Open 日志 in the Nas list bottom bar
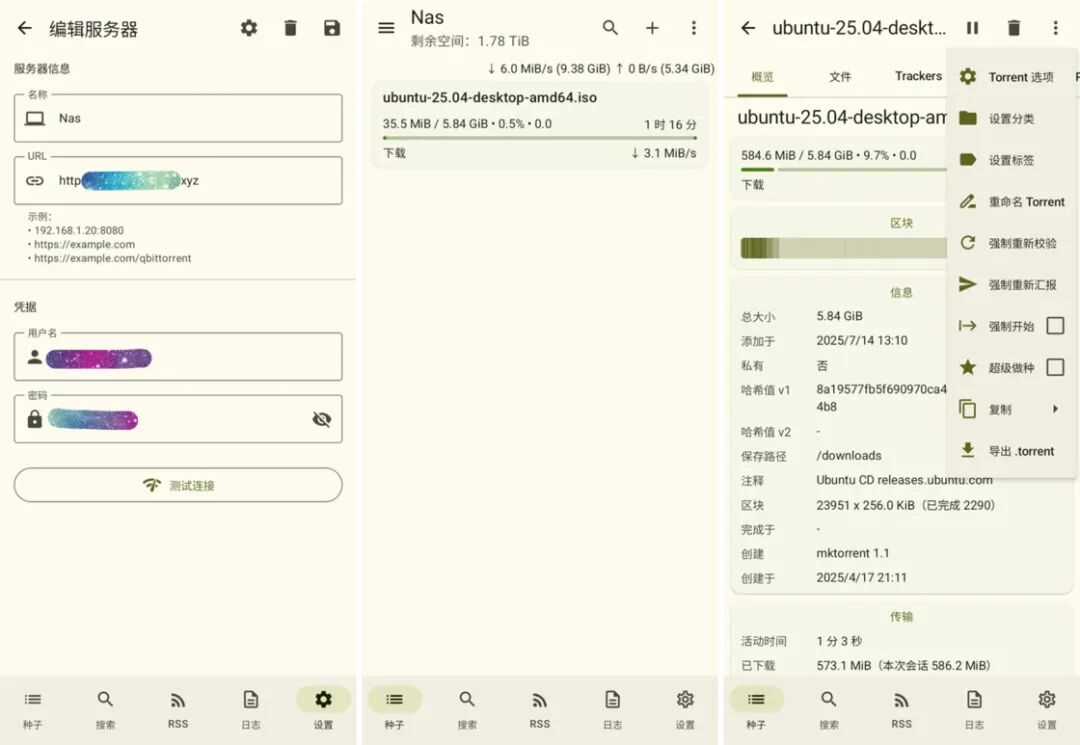This screenshot has width=1080, height=745. 612,709
